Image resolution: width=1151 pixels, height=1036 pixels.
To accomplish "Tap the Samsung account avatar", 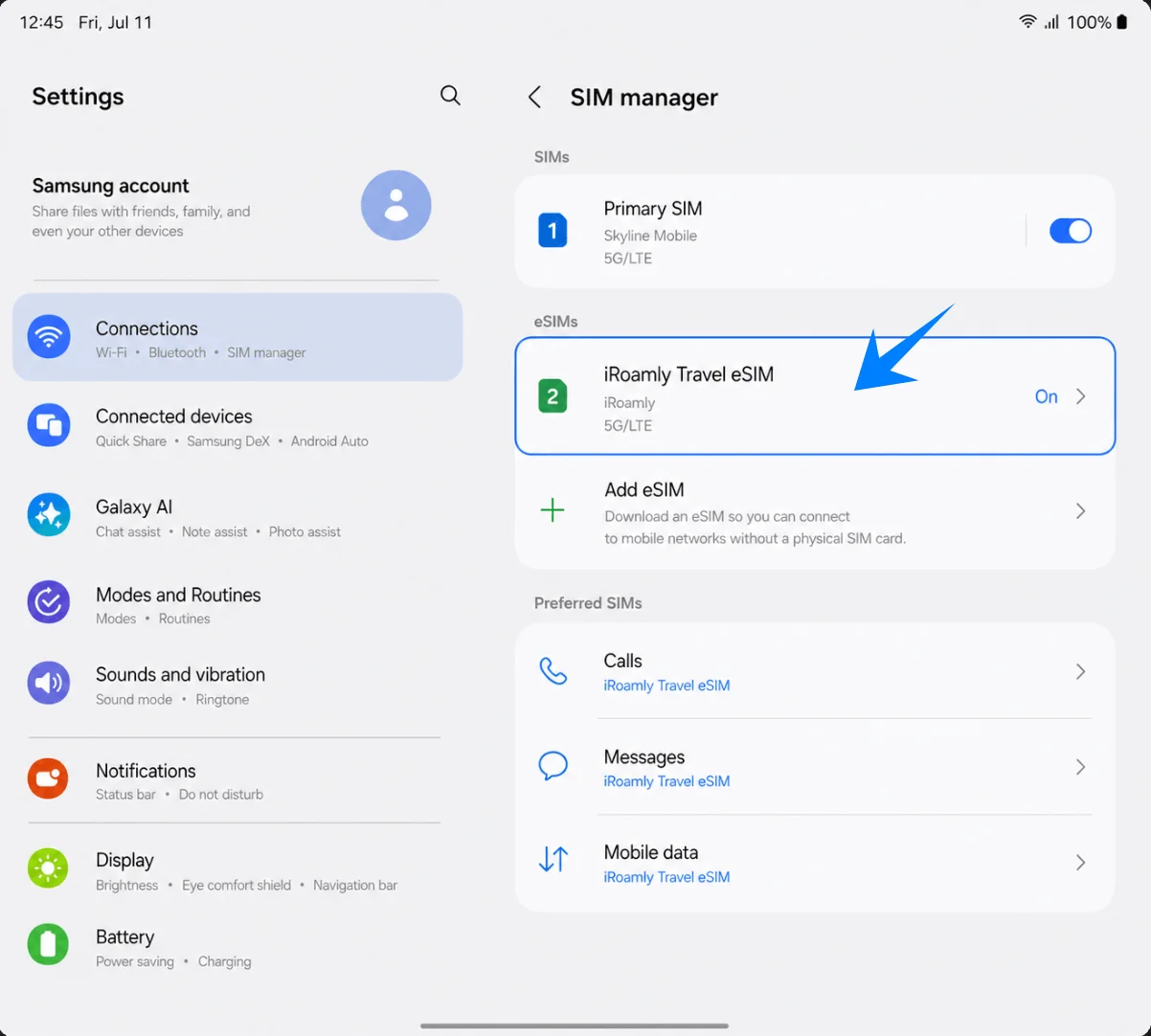I will point(395,205).
